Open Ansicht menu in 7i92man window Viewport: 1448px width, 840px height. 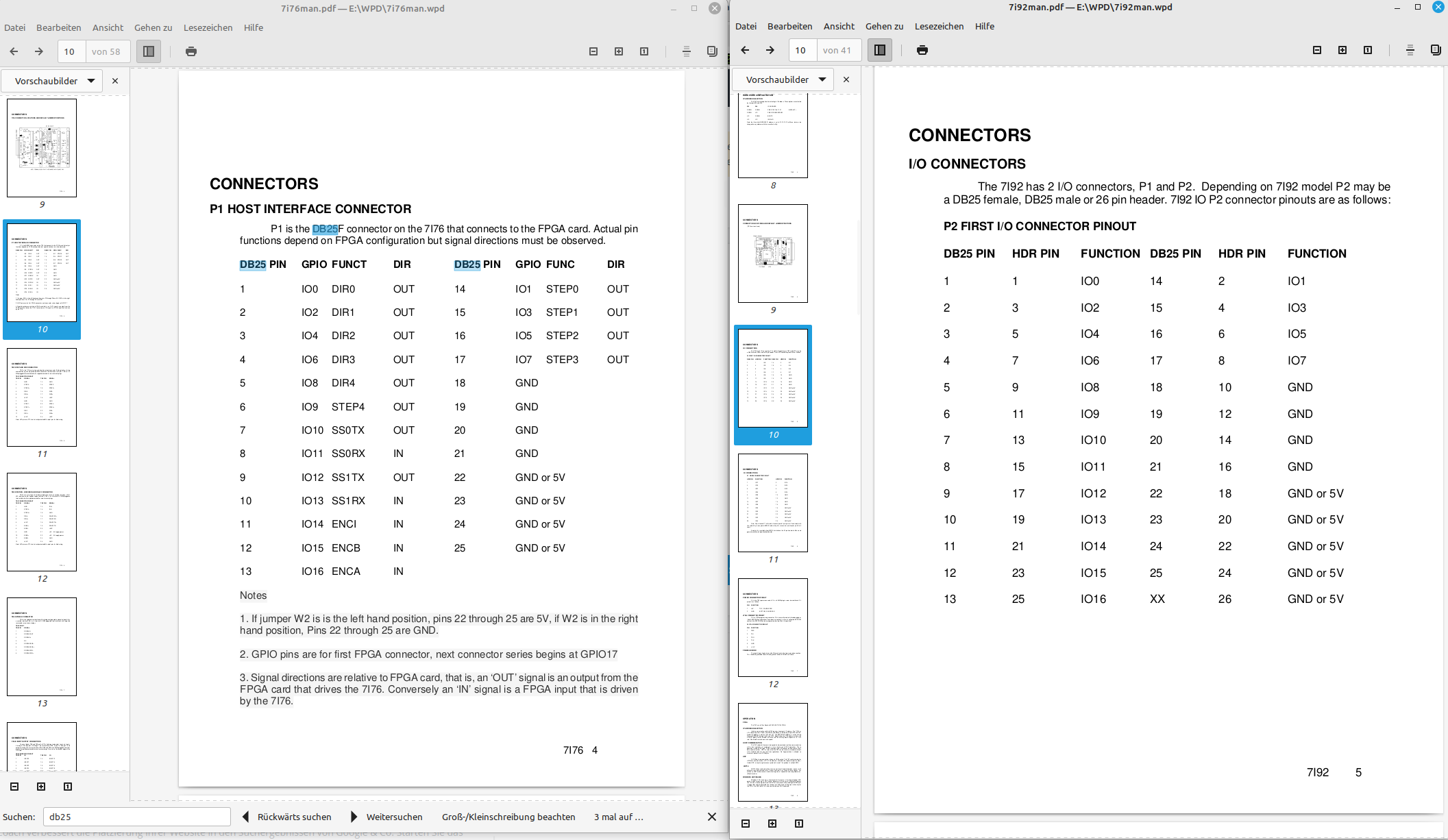(839, 26)
